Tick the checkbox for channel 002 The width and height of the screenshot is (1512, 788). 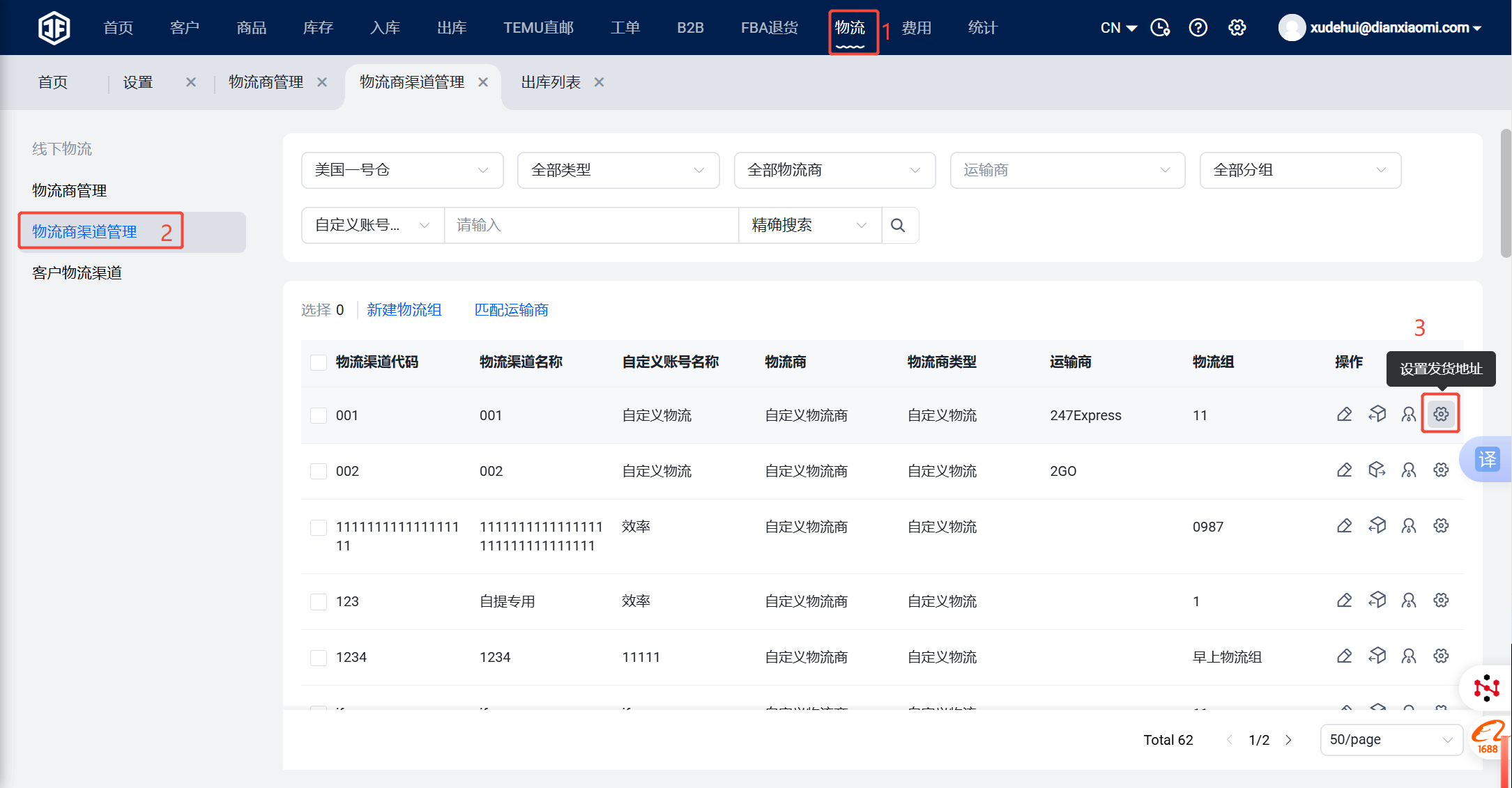point(319,471)
